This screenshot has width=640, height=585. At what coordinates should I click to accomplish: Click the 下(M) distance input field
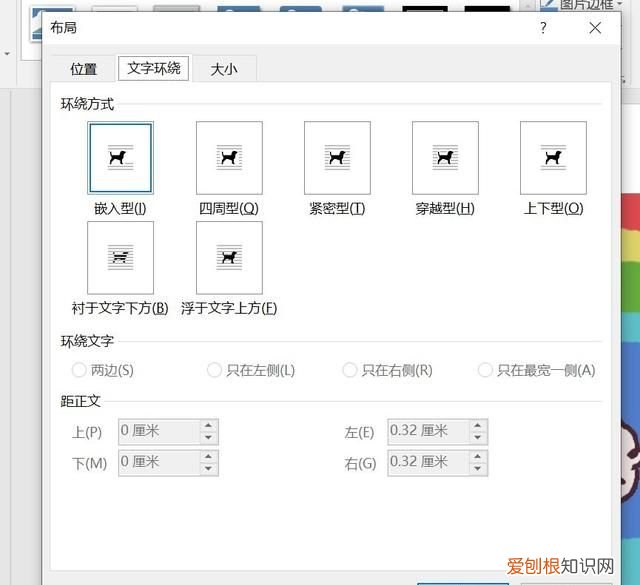point(159,463)
